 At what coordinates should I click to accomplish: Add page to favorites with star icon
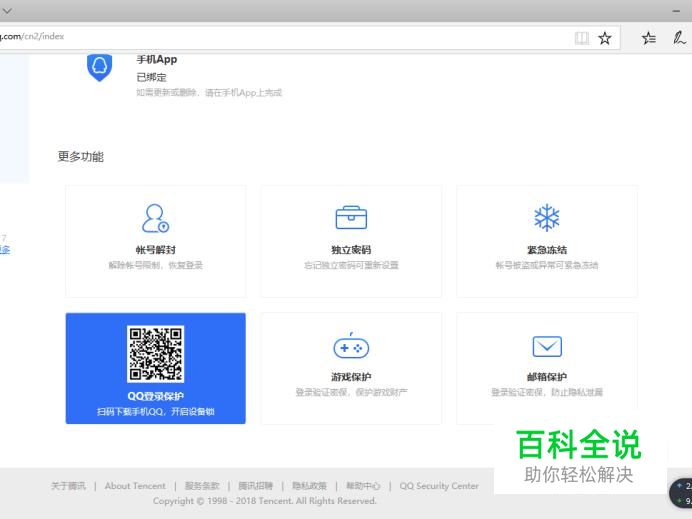click(x=605, y=38)
